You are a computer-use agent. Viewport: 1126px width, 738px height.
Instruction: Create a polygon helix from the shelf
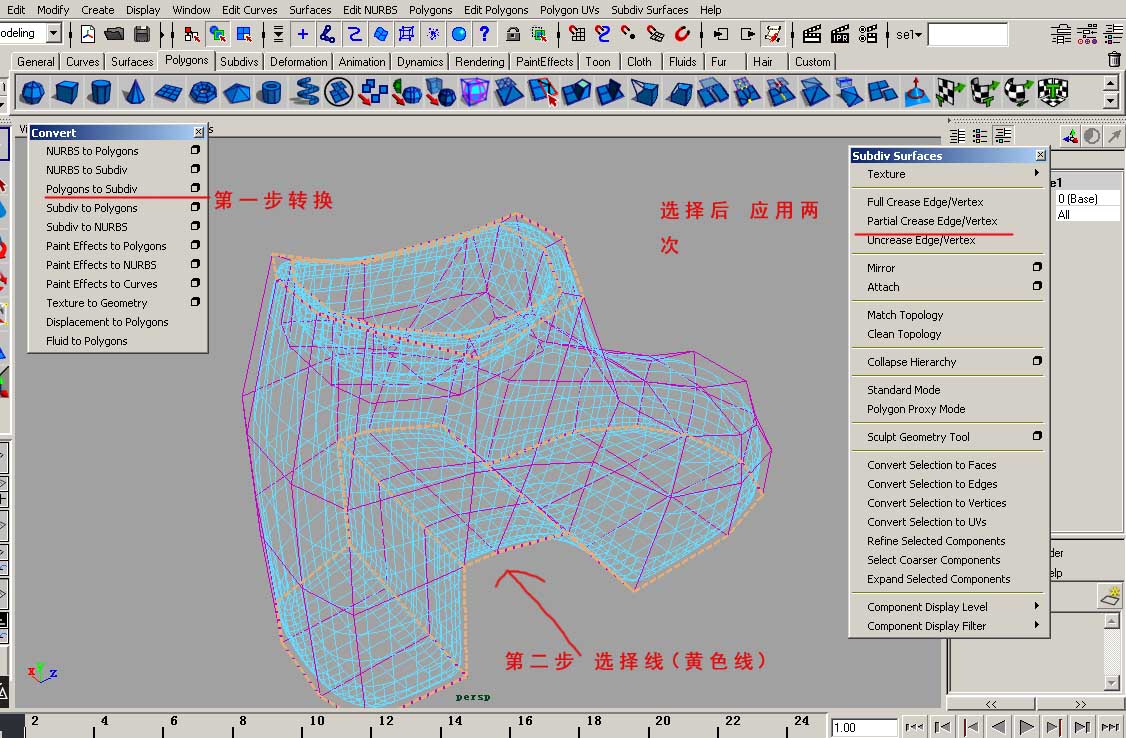click(x=305, y=93)
